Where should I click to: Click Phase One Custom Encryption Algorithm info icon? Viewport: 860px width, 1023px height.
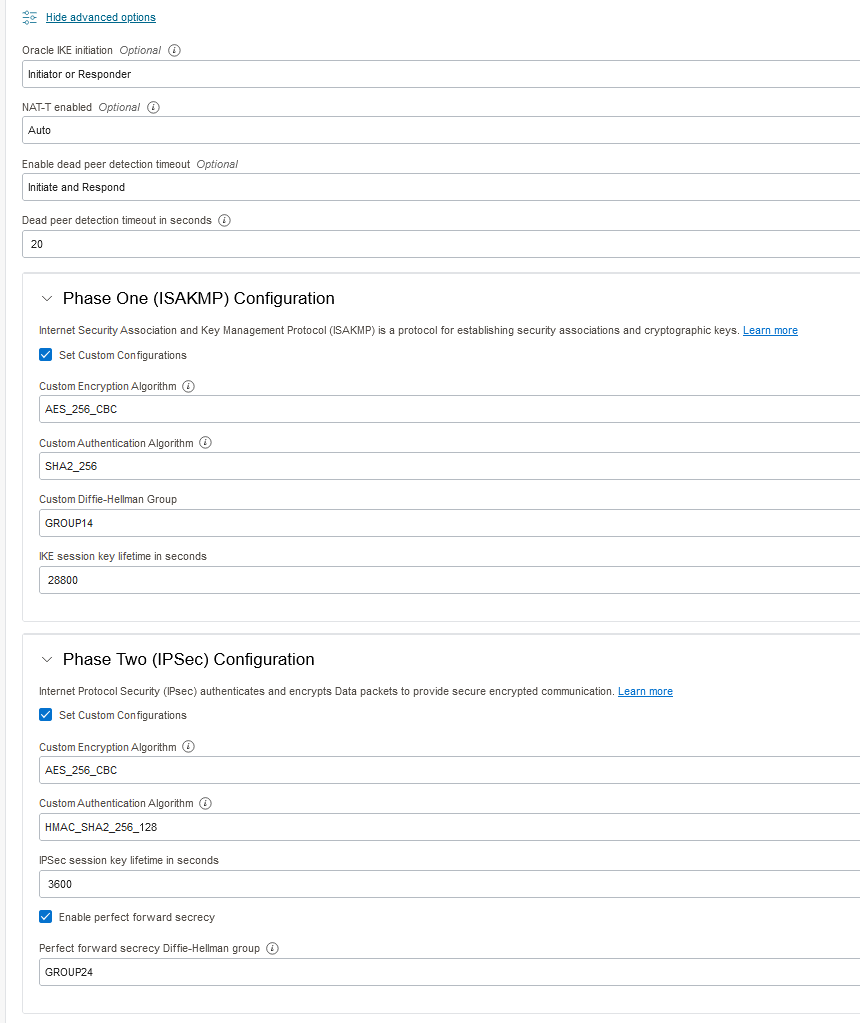188,386
